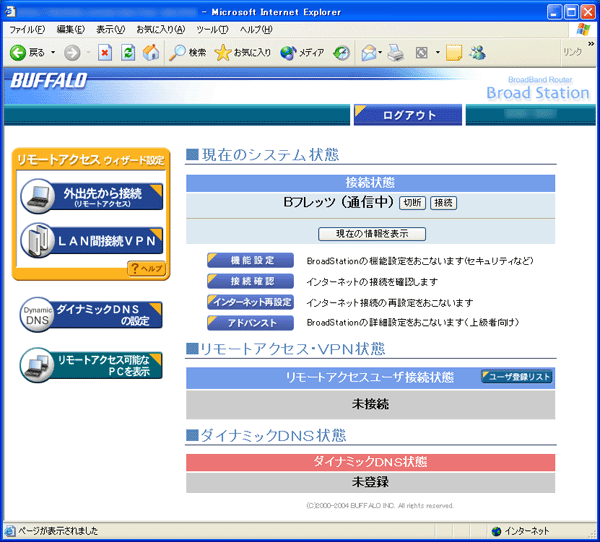Click the 未接続 status text
The height and width of the screenshot is (542, 600).
370,404
